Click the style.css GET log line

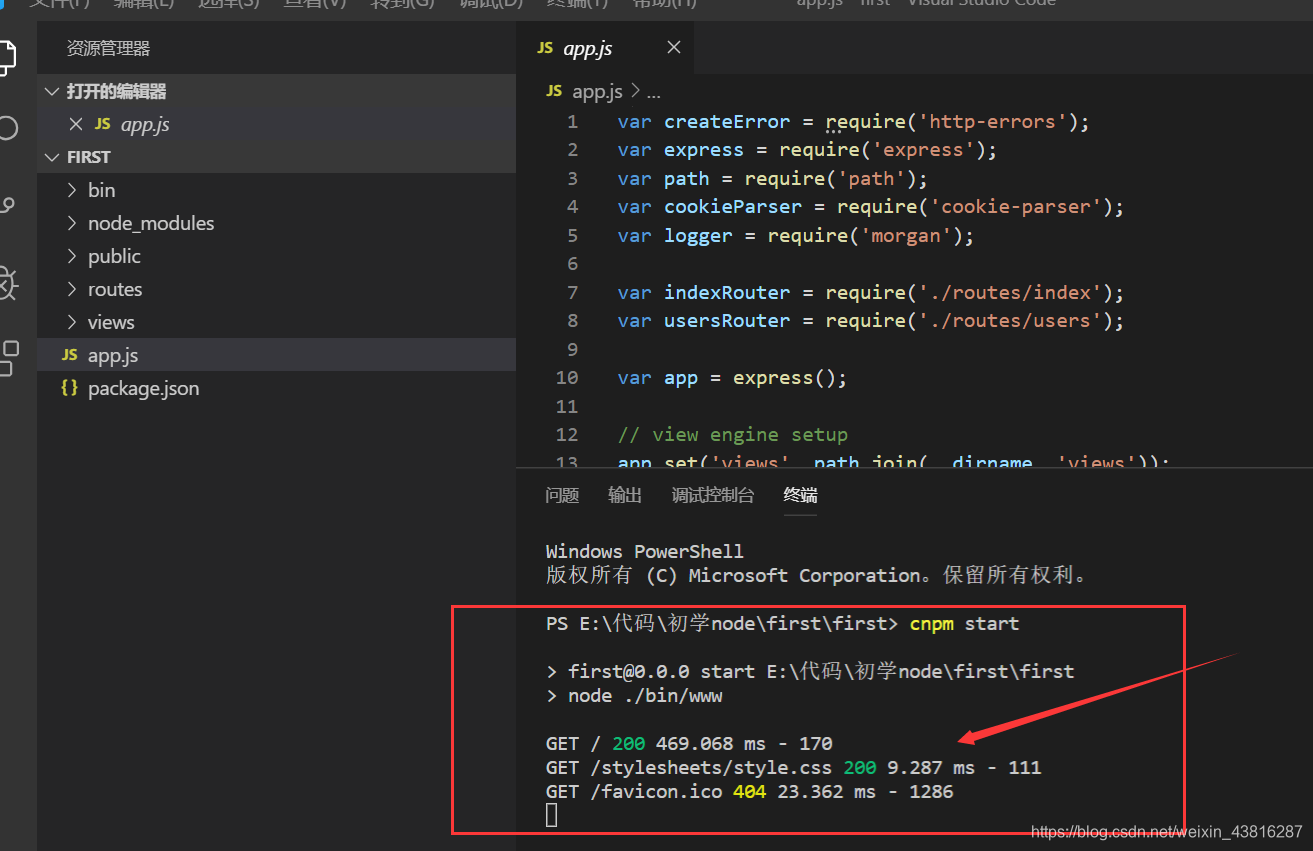pyautogui.click(x=793, y=768)
